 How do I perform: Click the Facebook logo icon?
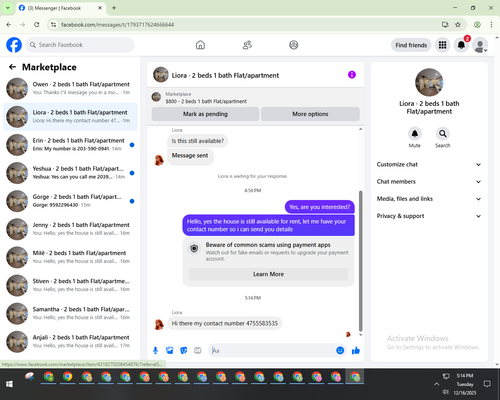pyautogui.click(x=14, y=45)
